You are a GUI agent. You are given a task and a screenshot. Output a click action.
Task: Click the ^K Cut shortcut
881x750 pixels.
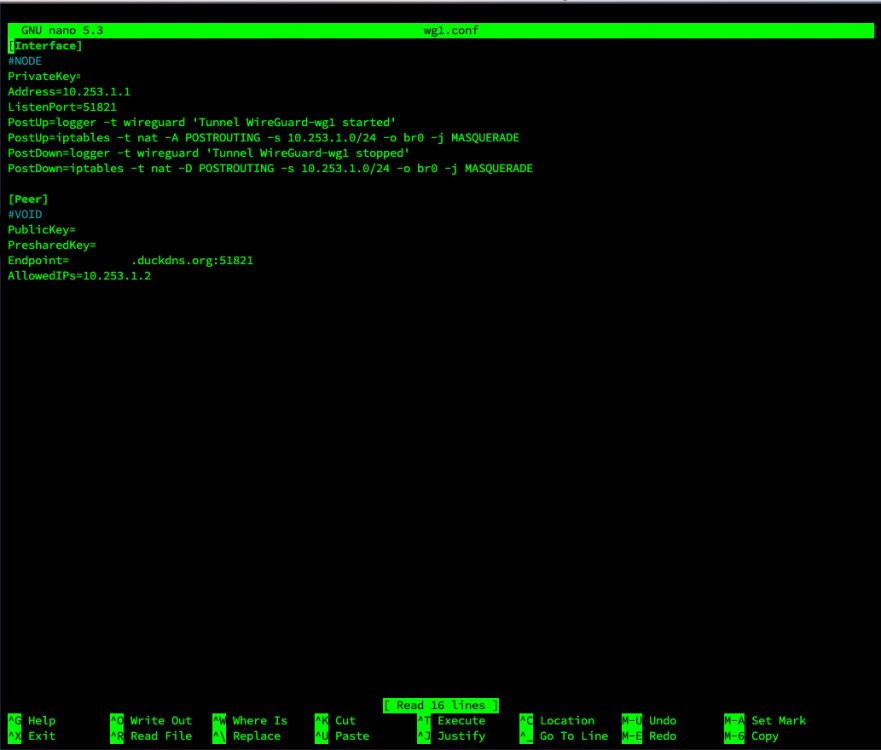point(335,720)
